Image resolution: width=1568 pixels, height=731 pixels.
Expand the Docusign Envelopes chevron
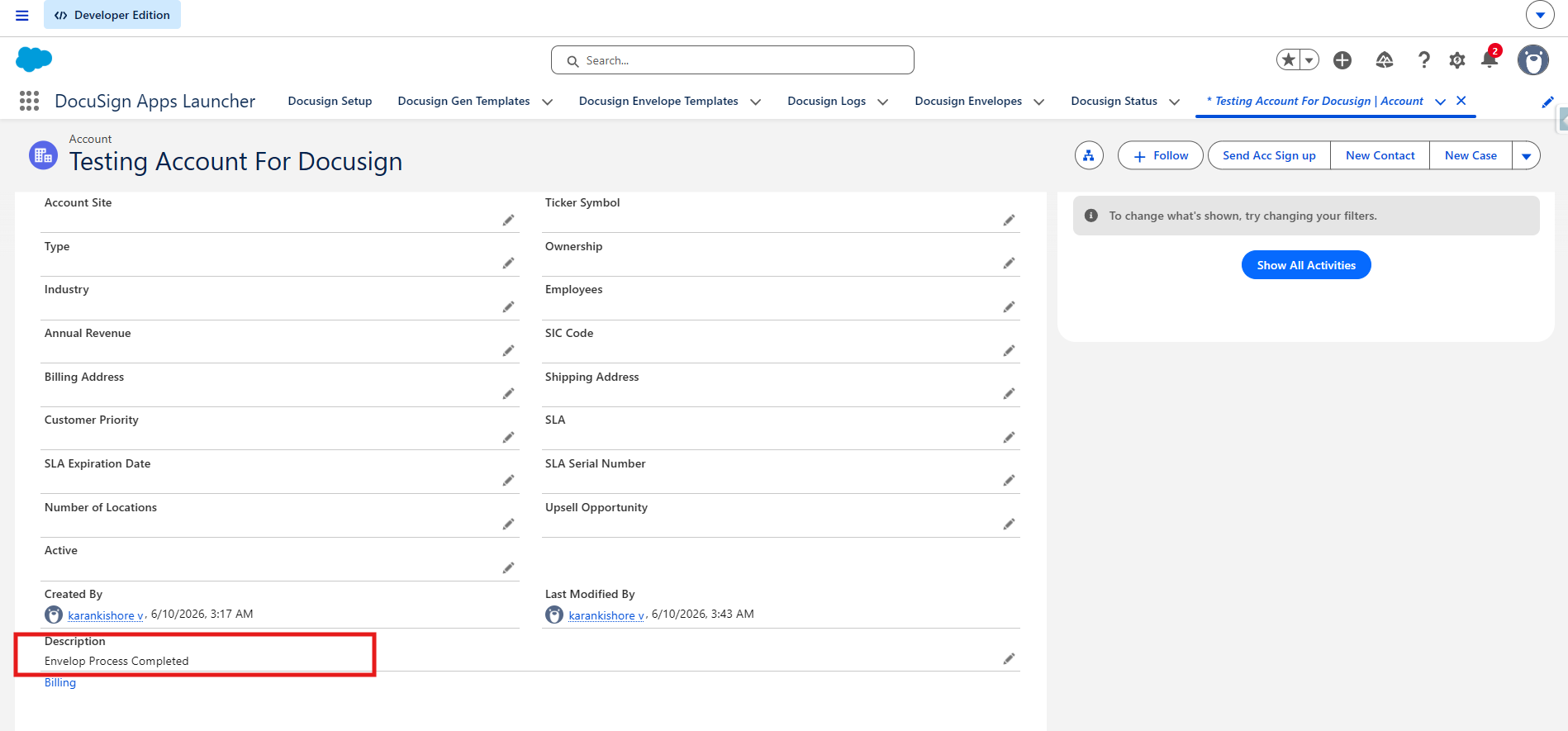[x=1039, y=102]
